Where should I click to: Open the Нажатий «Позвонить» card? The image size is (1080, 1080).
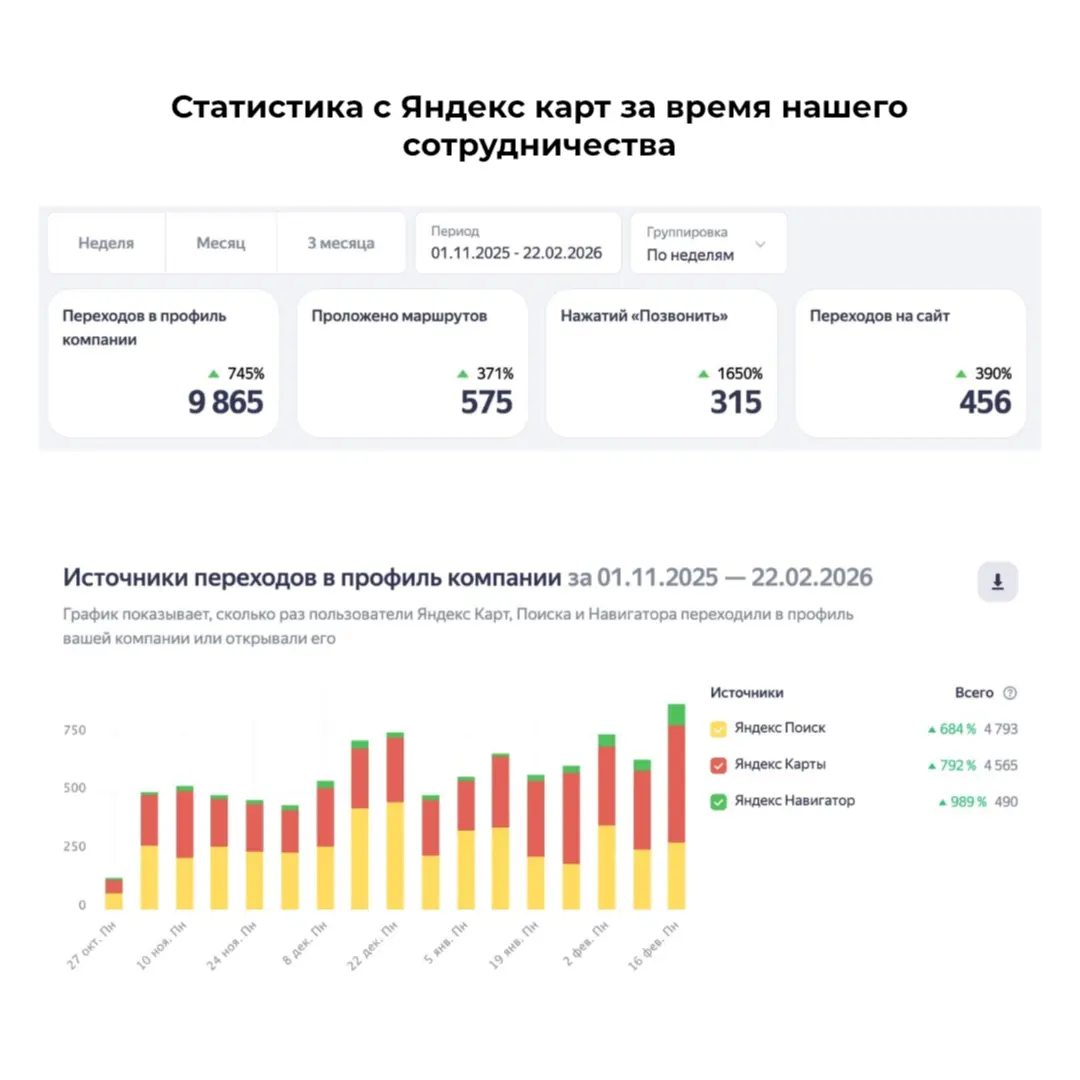coord(662,363)
